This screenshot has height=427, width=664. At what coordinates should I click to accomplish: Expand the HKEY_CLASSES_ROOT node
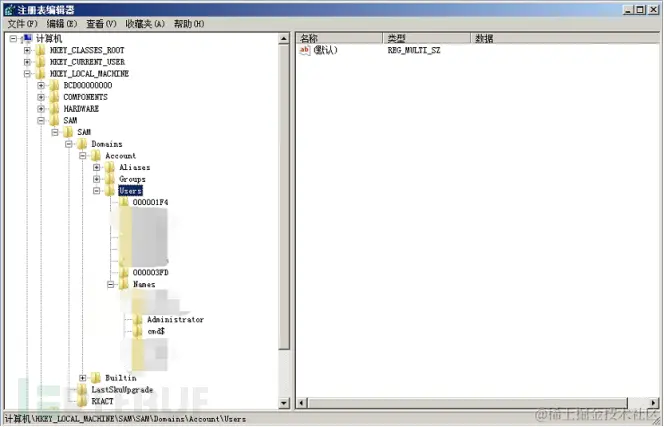coord(27,50)
